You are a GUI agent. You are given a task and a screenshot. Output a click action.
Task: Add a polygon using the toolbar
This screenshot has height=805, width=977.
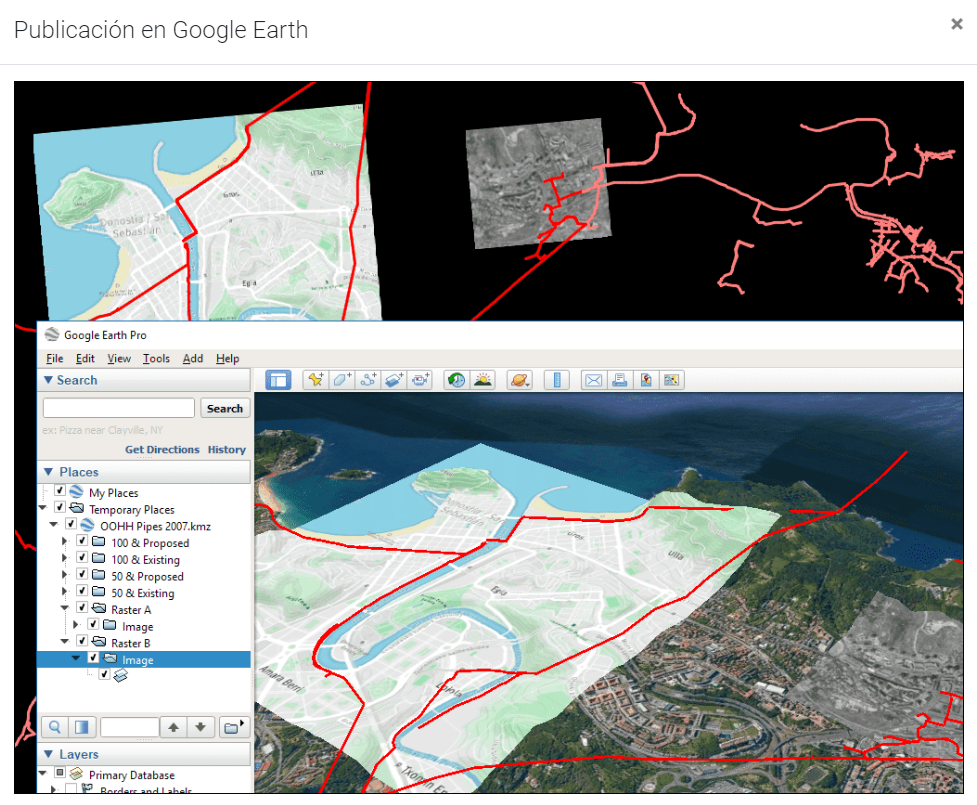coord(342,379)
